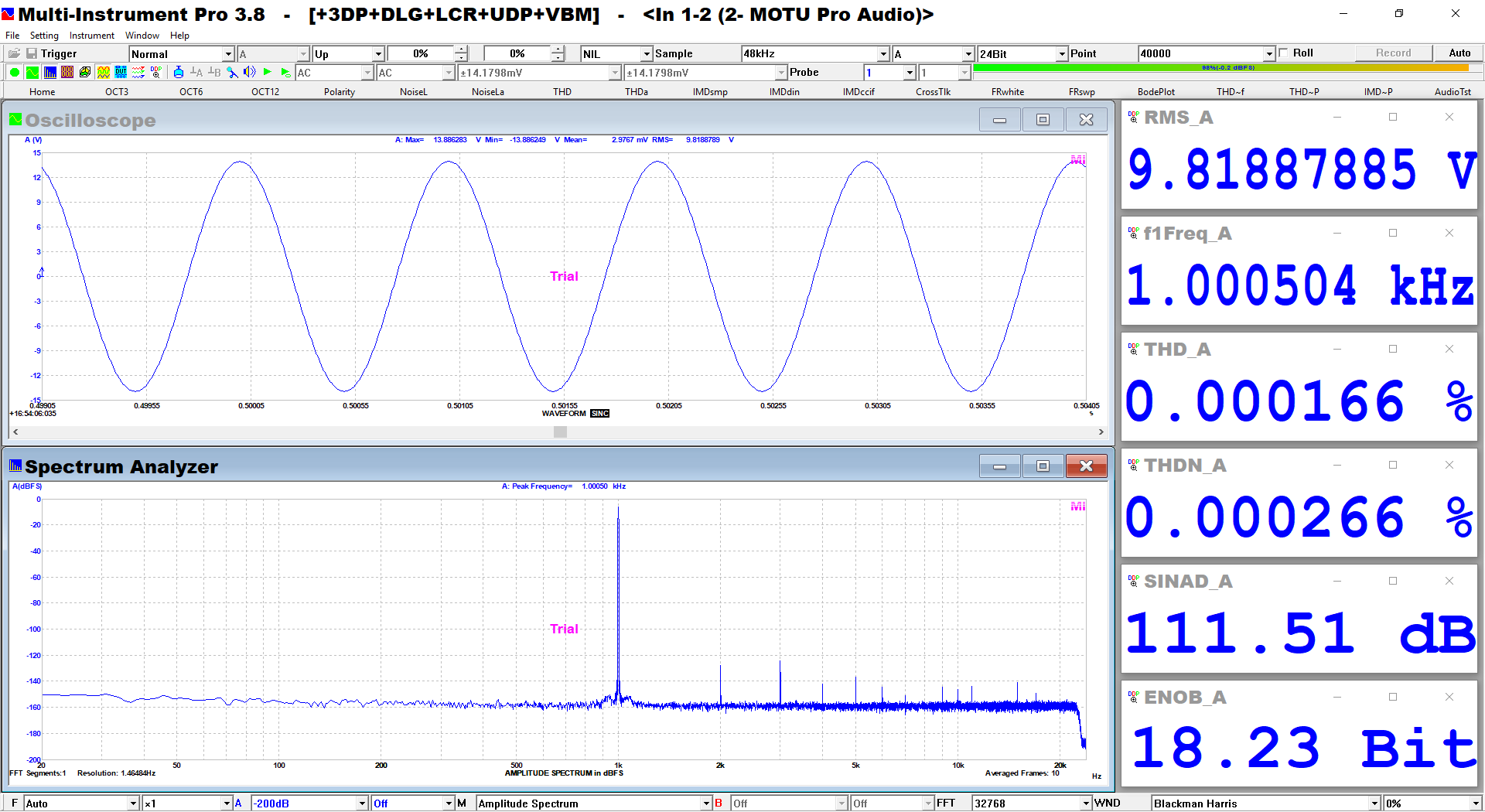This screenshot has height=812, width=1485.
Task: Open the Multimeter 888 icon
Action: click(67, 72)
